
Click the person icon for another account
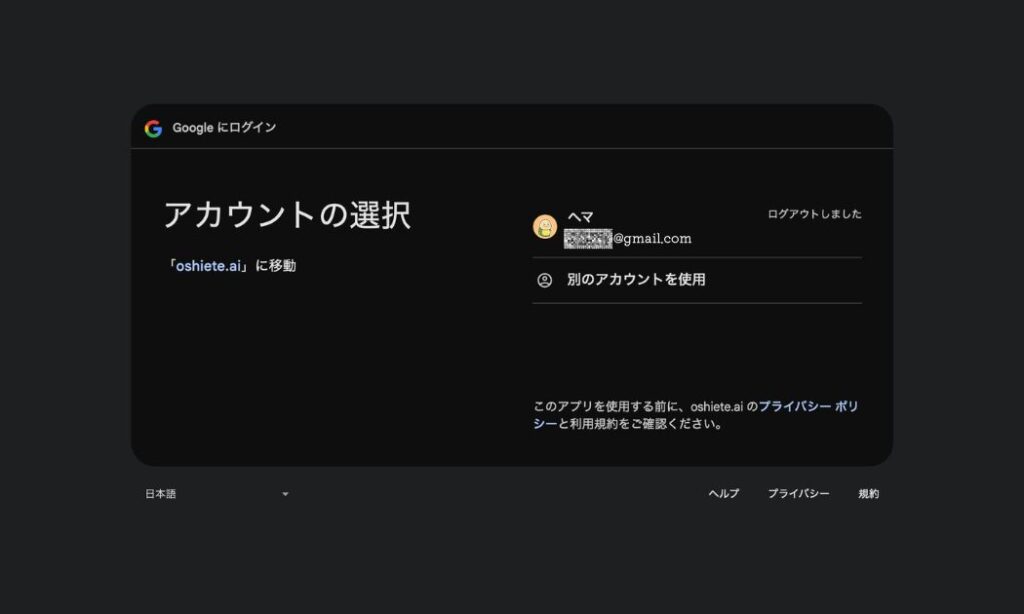(x=545, y=280)
